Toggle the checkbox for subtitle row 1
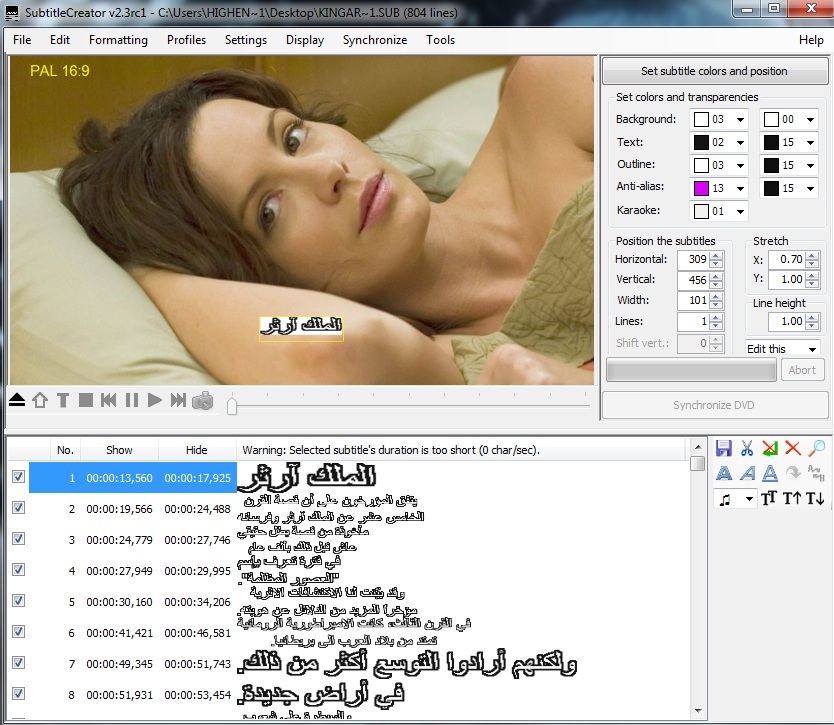Viewport: 834px width, 725px height. pos(18,478)
